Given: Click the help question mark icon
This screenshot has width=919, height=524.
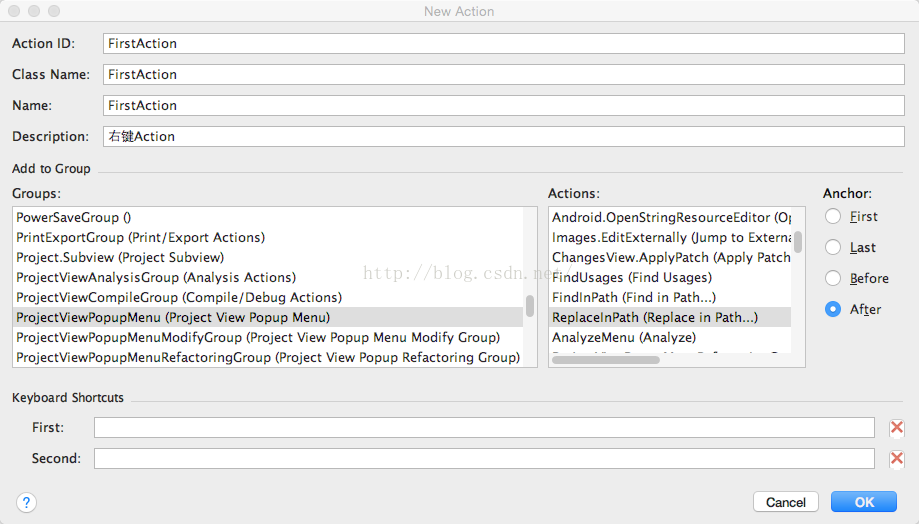Looking at the screenshot, I should 26,502.
